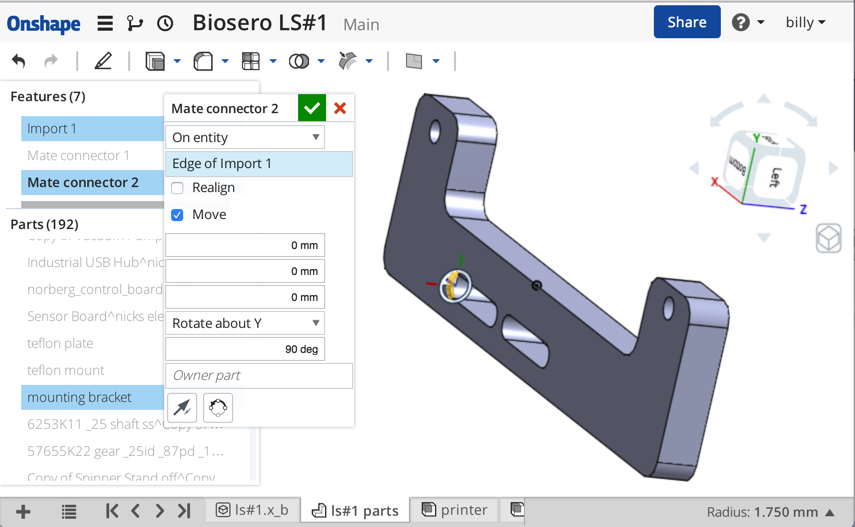Open Fillet tool dropdown arrow
The height and width of the screenshot is (527, 855).
(x=225, y=61)
